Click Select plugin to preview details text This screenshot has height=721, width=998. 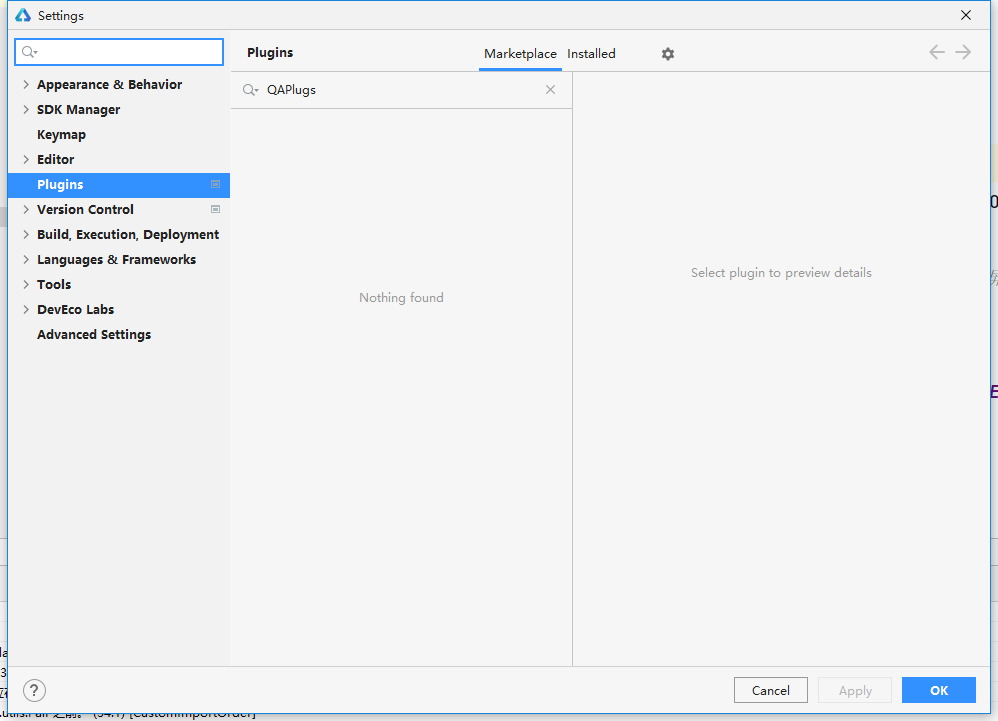tap(781, 273)
